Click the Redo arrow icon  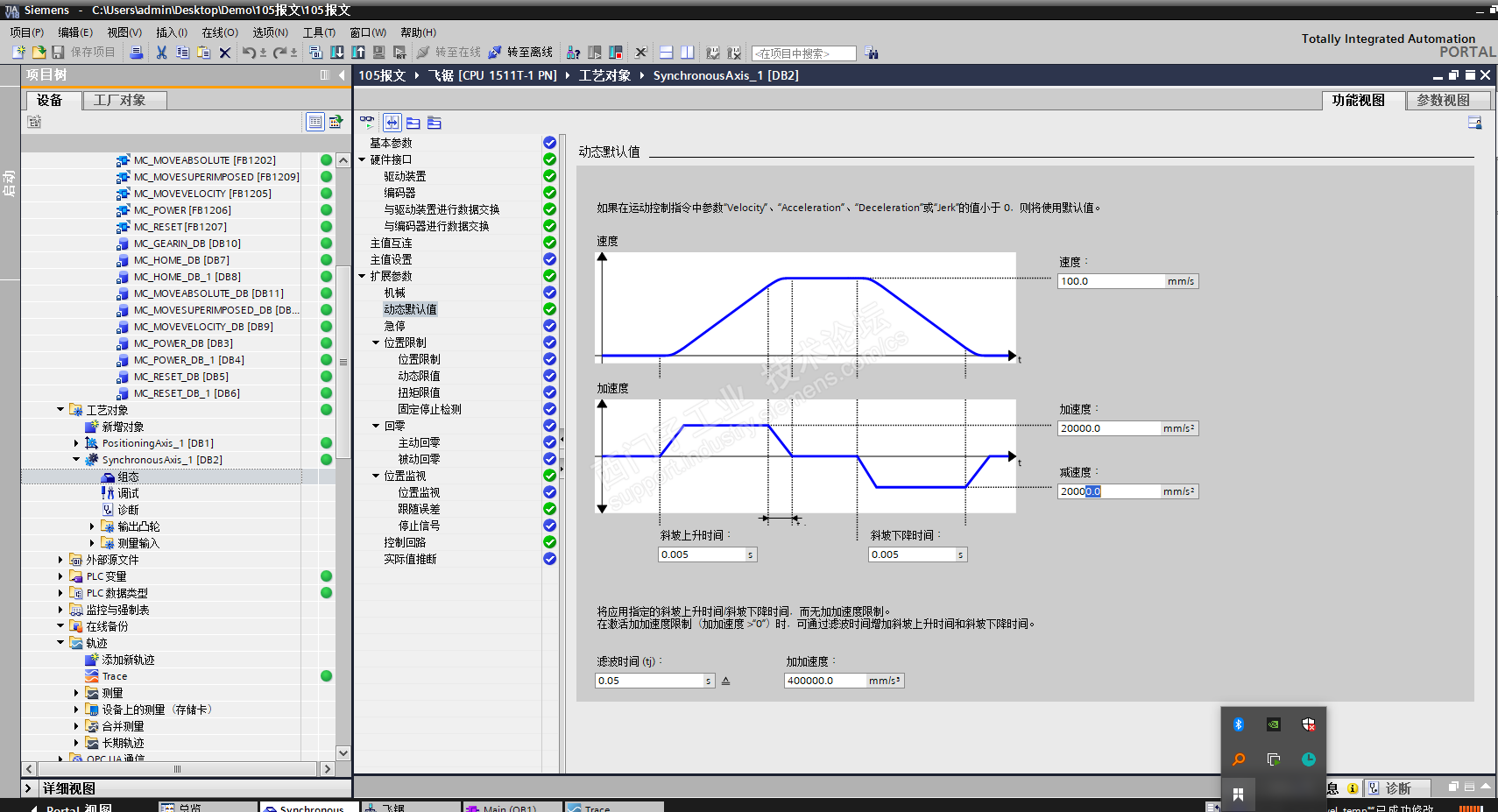pos(280,53)
